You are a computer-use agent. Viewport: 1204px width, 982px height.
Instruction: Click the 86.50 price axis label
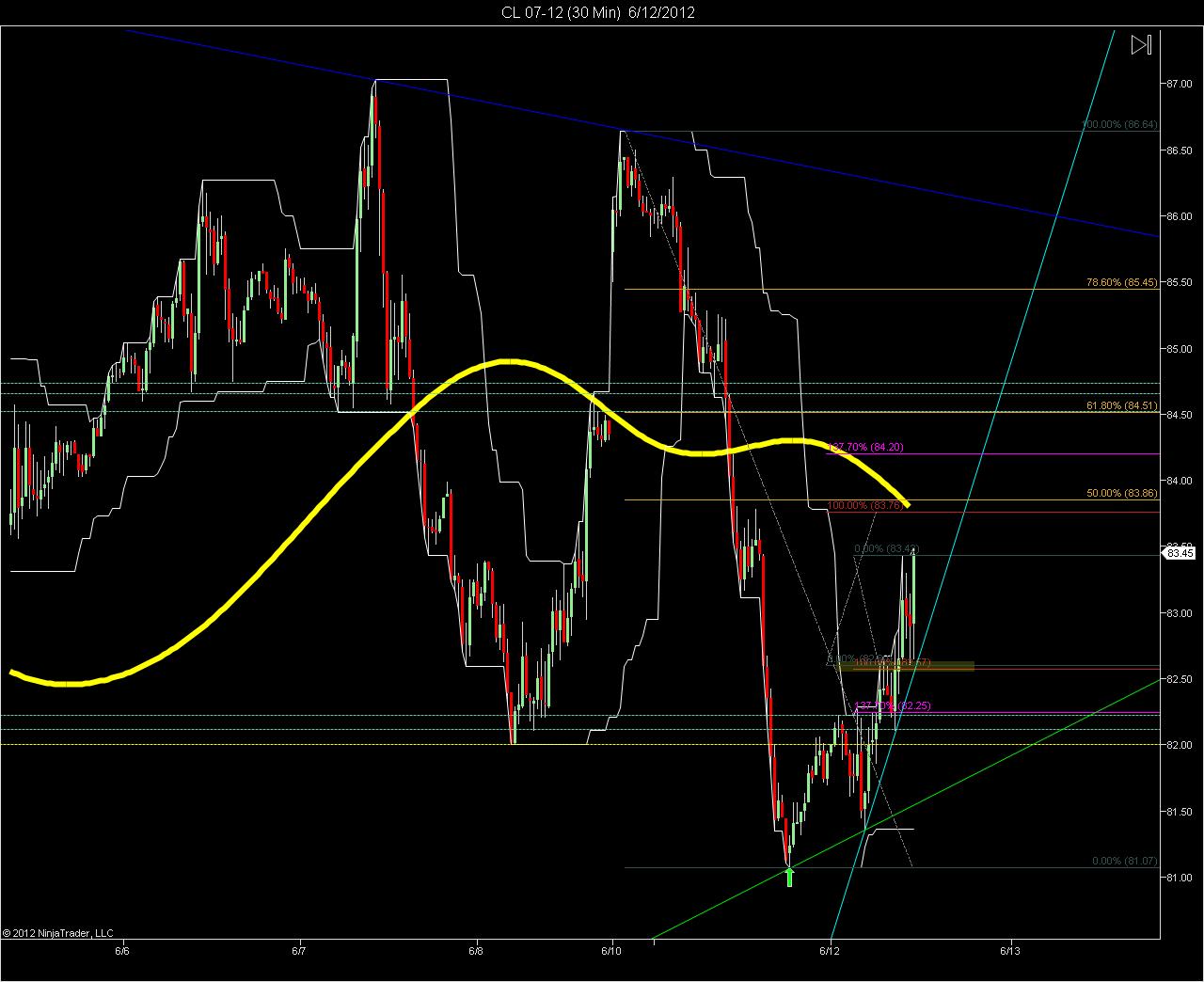1180,150
